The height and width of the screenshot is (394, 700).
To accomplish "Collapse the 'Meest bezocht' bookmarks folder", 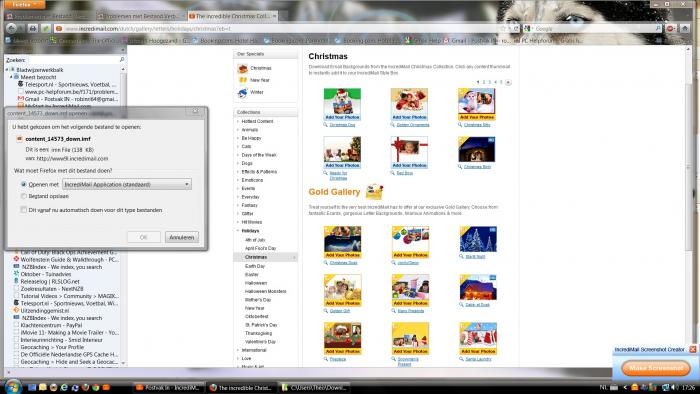I will [12, 77].
